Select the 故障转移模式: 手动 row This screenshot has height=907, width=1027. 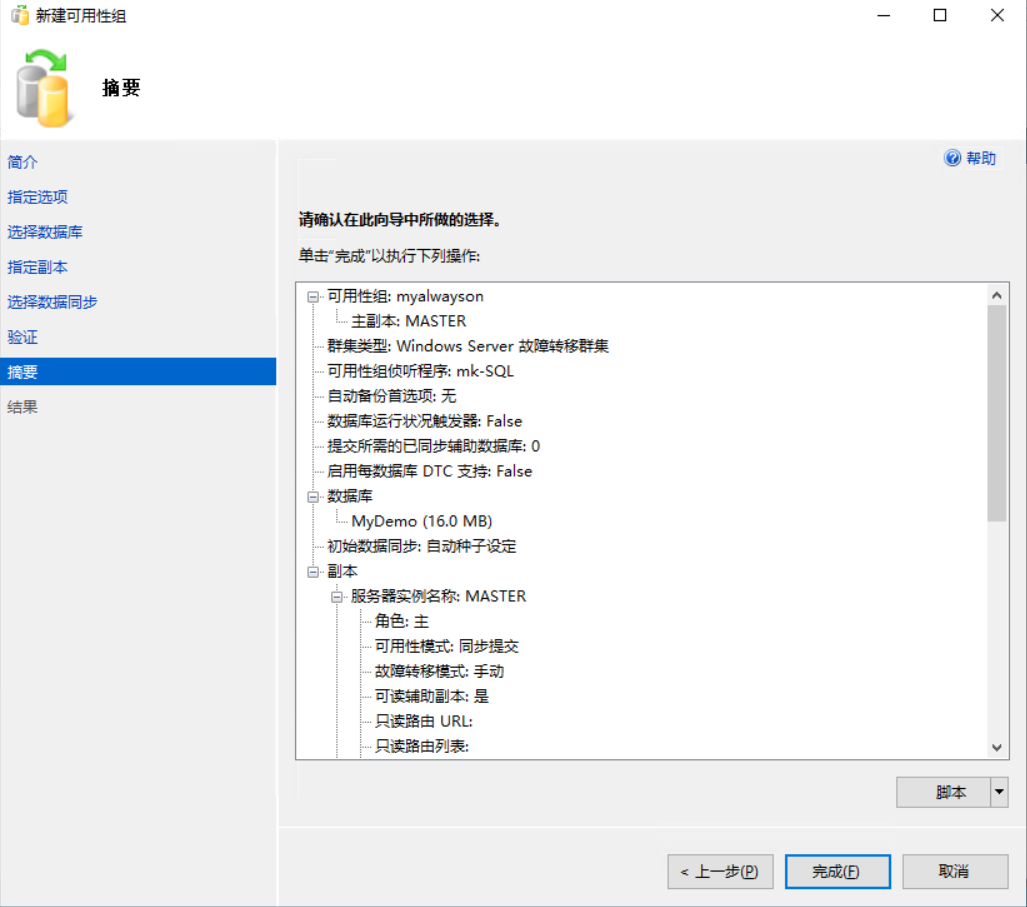(x=439, y=671)
